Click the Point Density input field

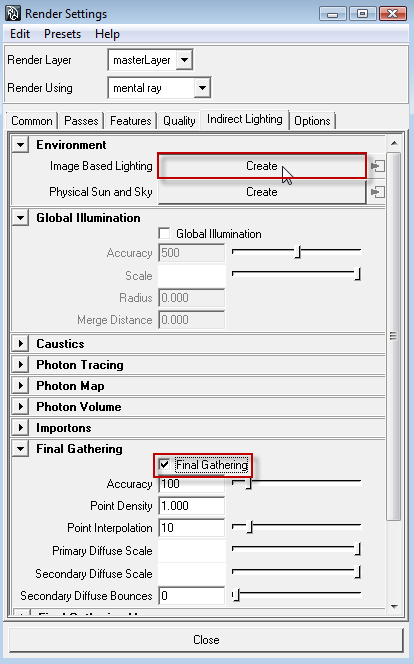[x=191, y=506]
